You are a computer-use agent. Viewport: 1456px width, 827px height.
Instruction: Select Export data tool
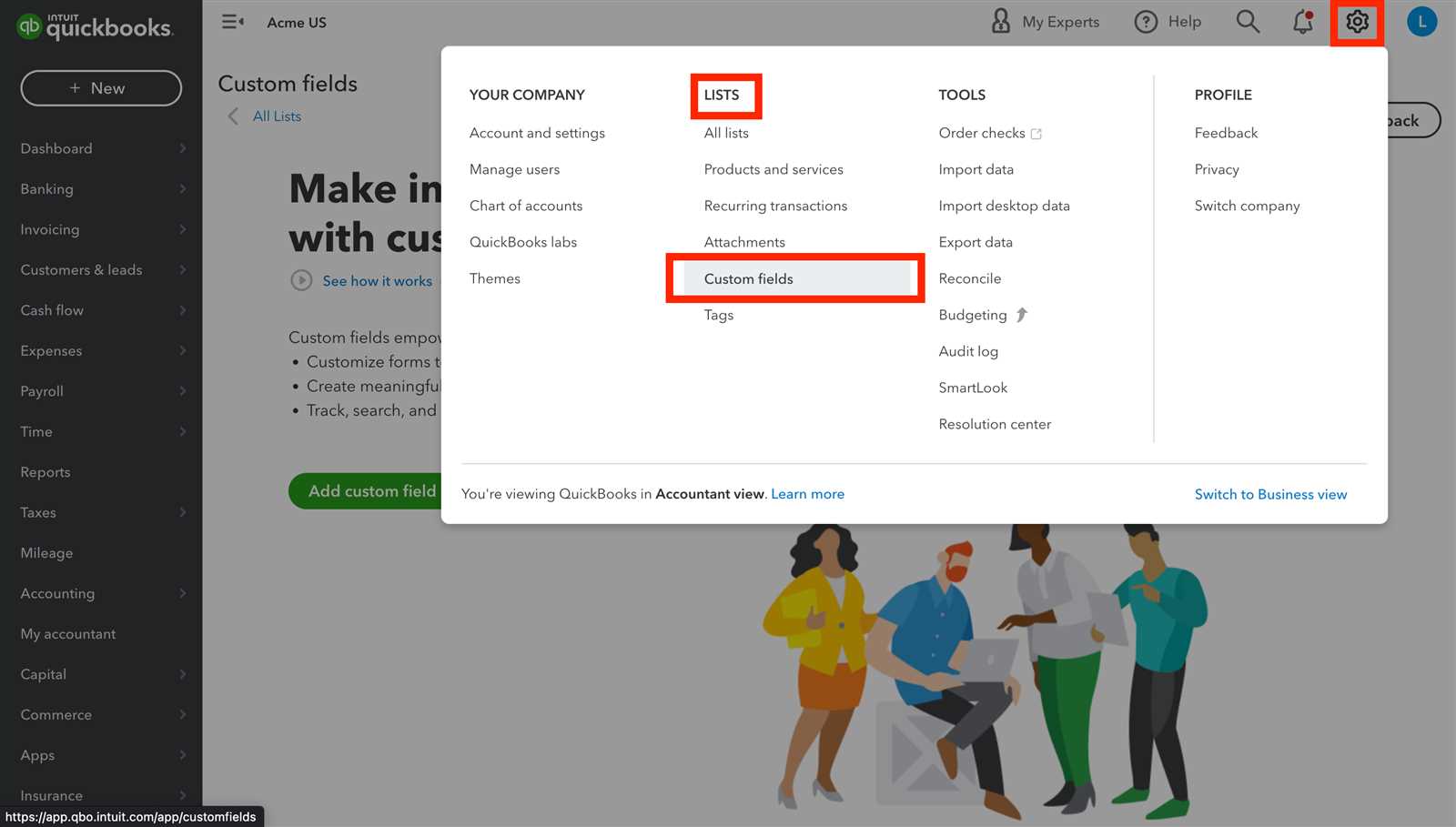(976, 242)
